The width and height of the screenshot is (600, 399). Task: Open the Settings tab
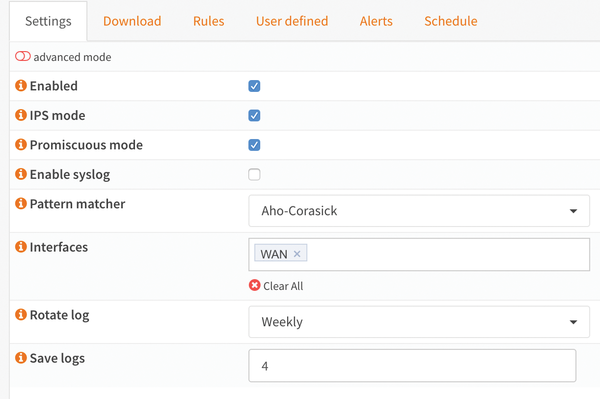click(x=48, y=21)
